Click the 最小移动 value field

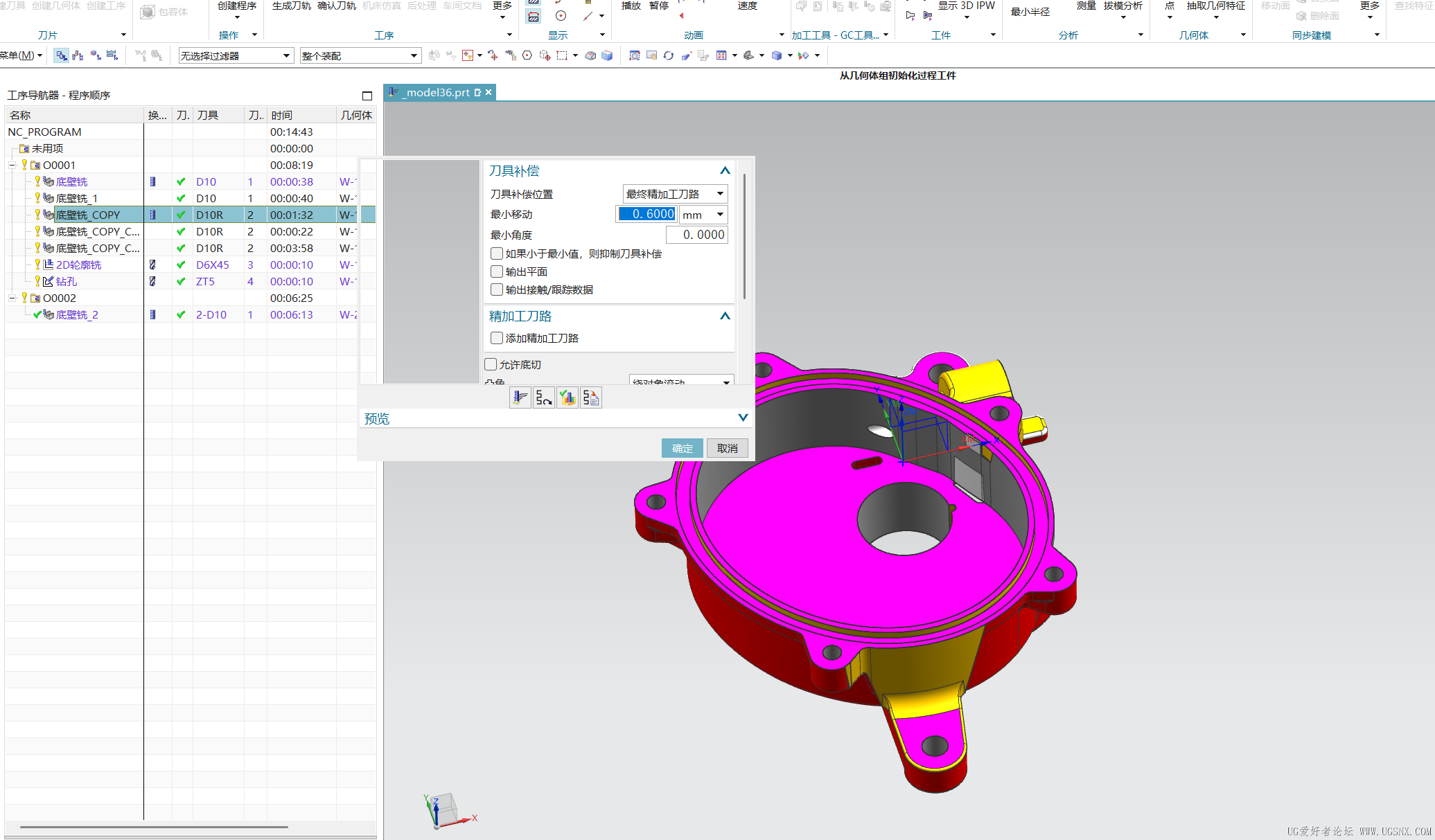(646, 214)
